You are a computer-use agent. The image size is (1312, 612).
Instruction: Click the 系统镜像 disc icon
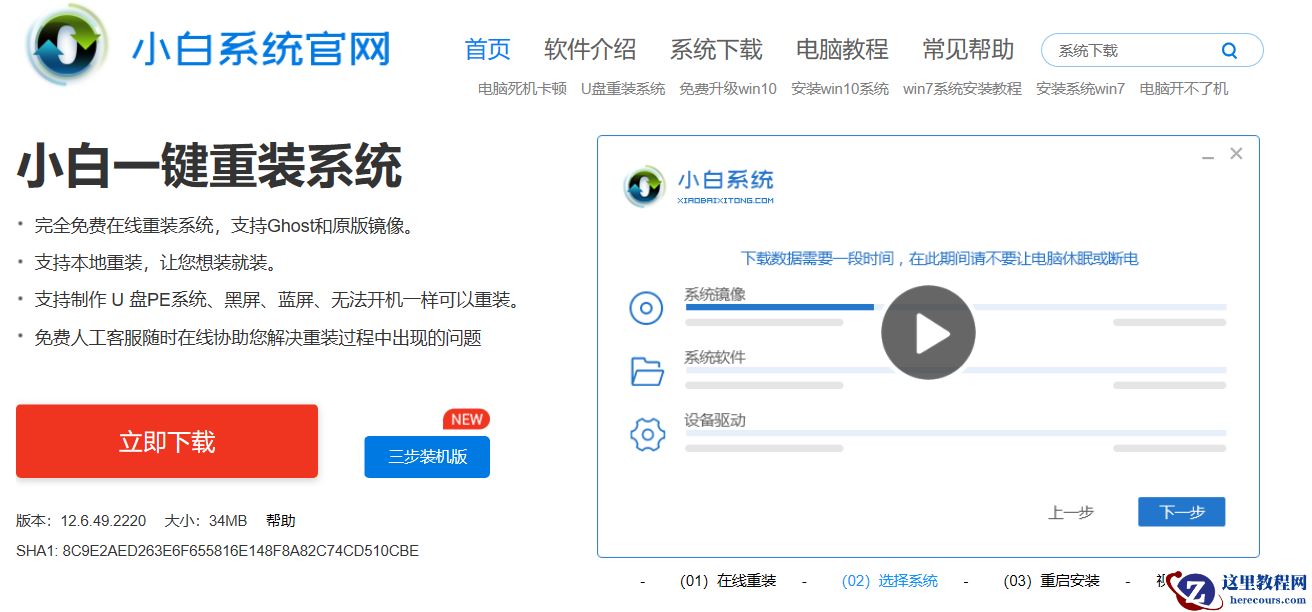click(x=646, y=308)
